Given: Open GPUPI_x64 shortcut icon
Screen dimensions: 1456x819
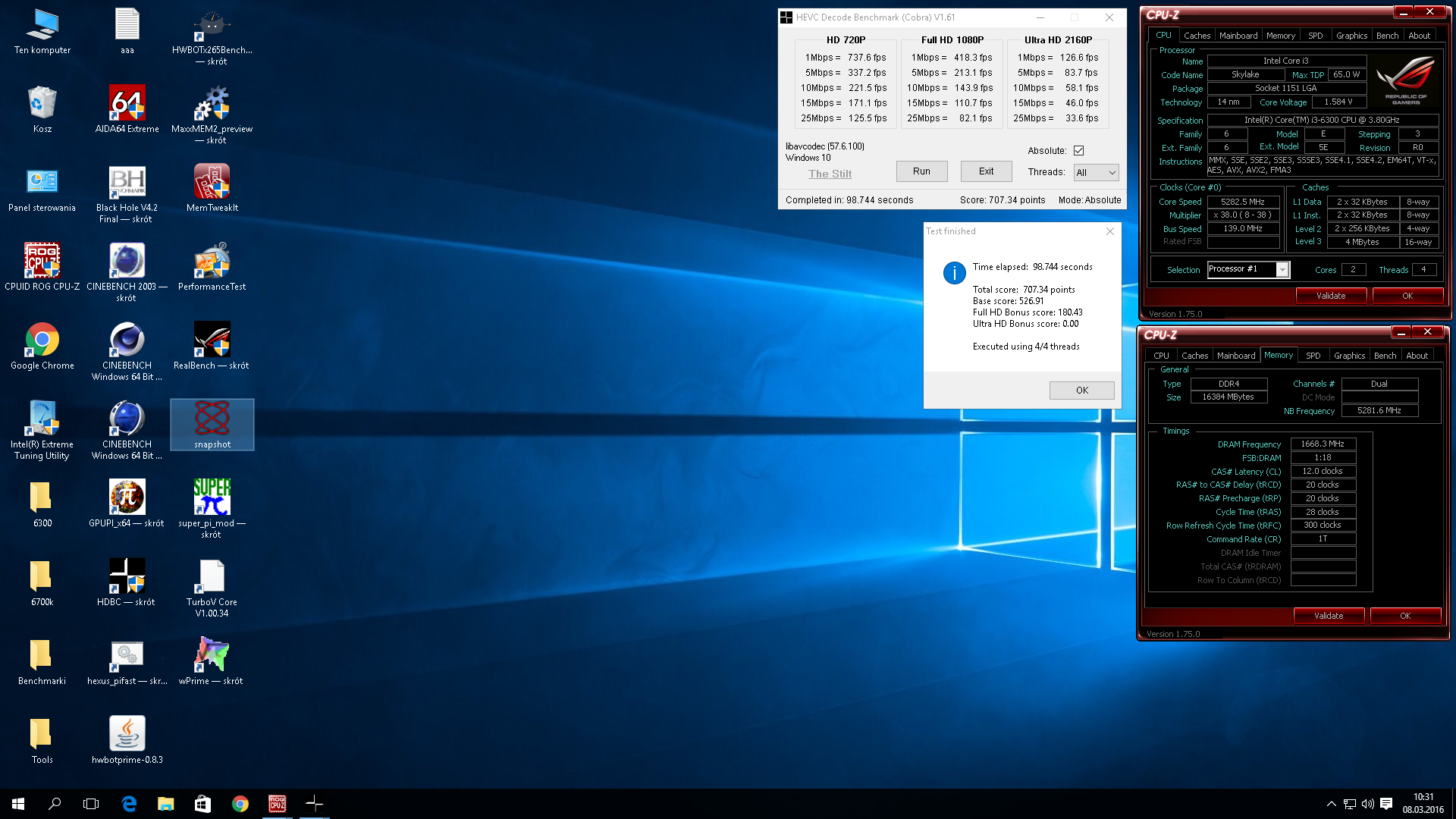Looking at the screenshot, I should click(x=127, y=504).
